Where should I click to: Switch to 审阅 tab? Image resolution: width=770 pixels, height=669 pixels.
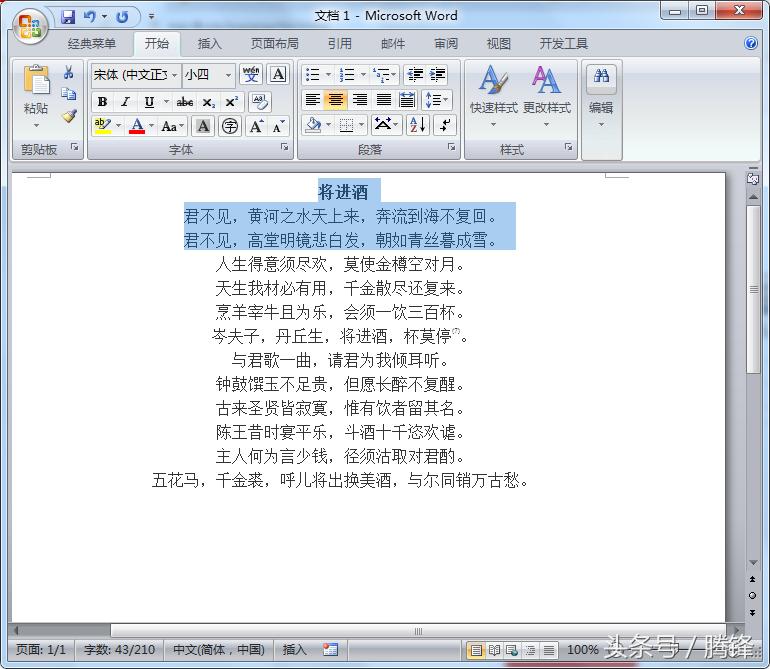[446, 44]
